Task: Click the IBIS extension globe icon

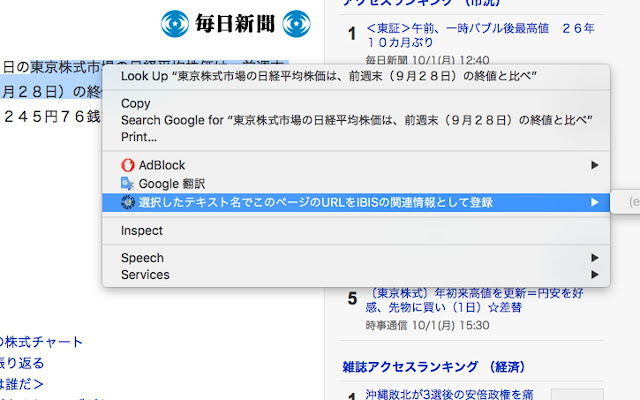Action: tap(128, 202)
